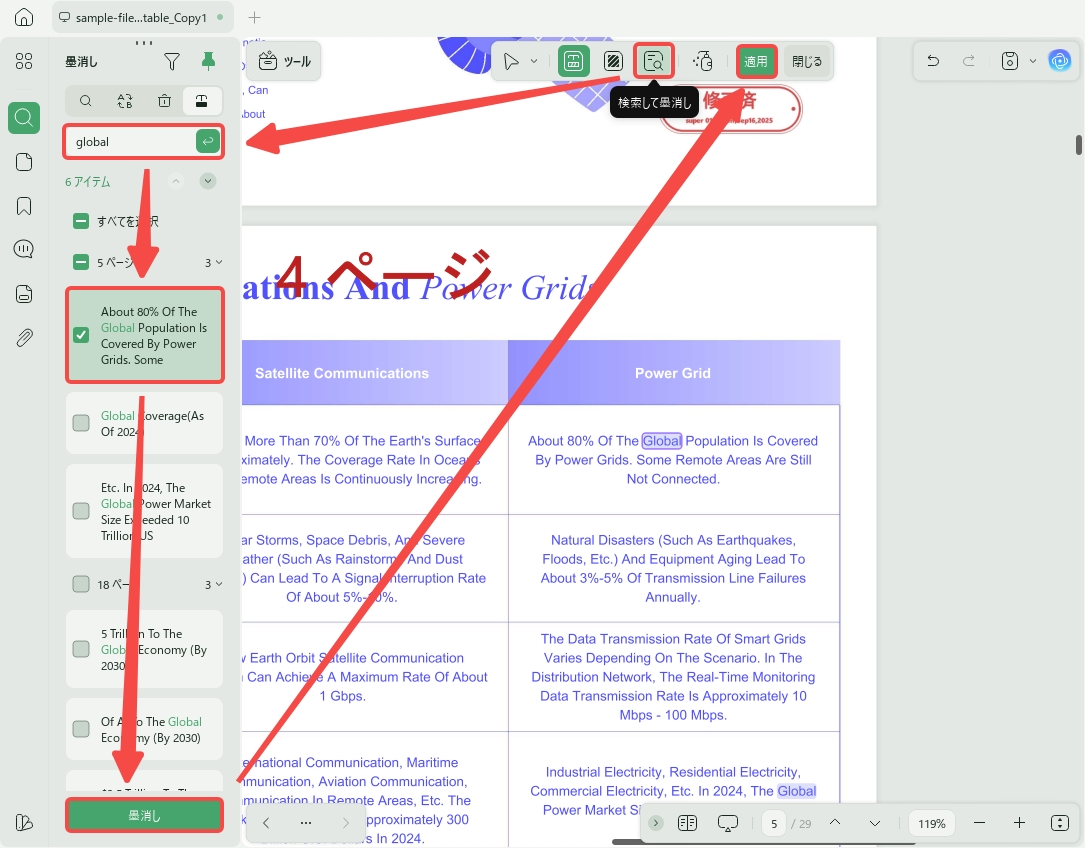
Task: Open a new tab with plus
Action: pos(254,17)
